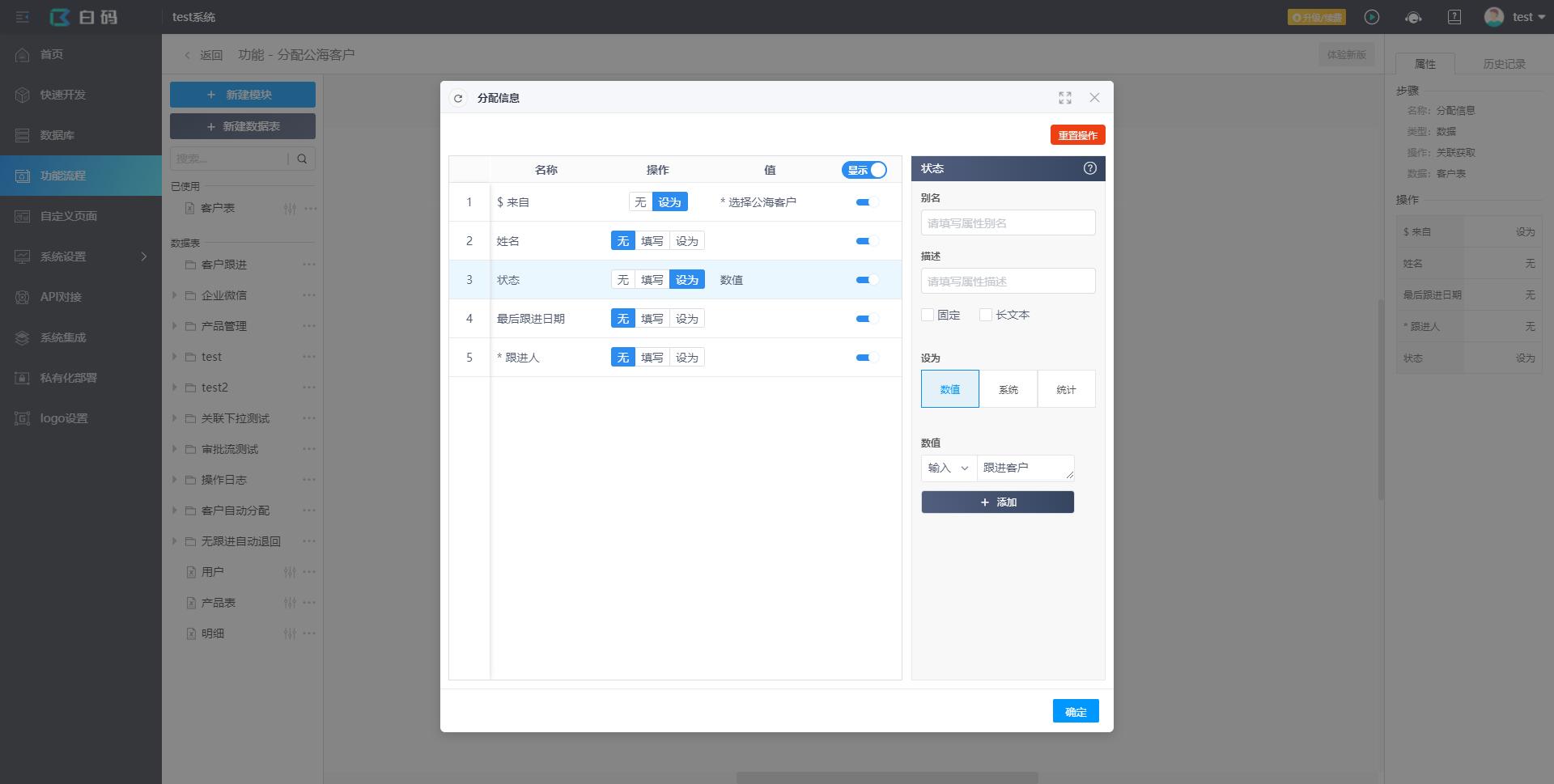Click the refresh icon beside 分配信息
Viewport: 1554px width, 784px height.
pyautogui.click(x=458, y=98)
